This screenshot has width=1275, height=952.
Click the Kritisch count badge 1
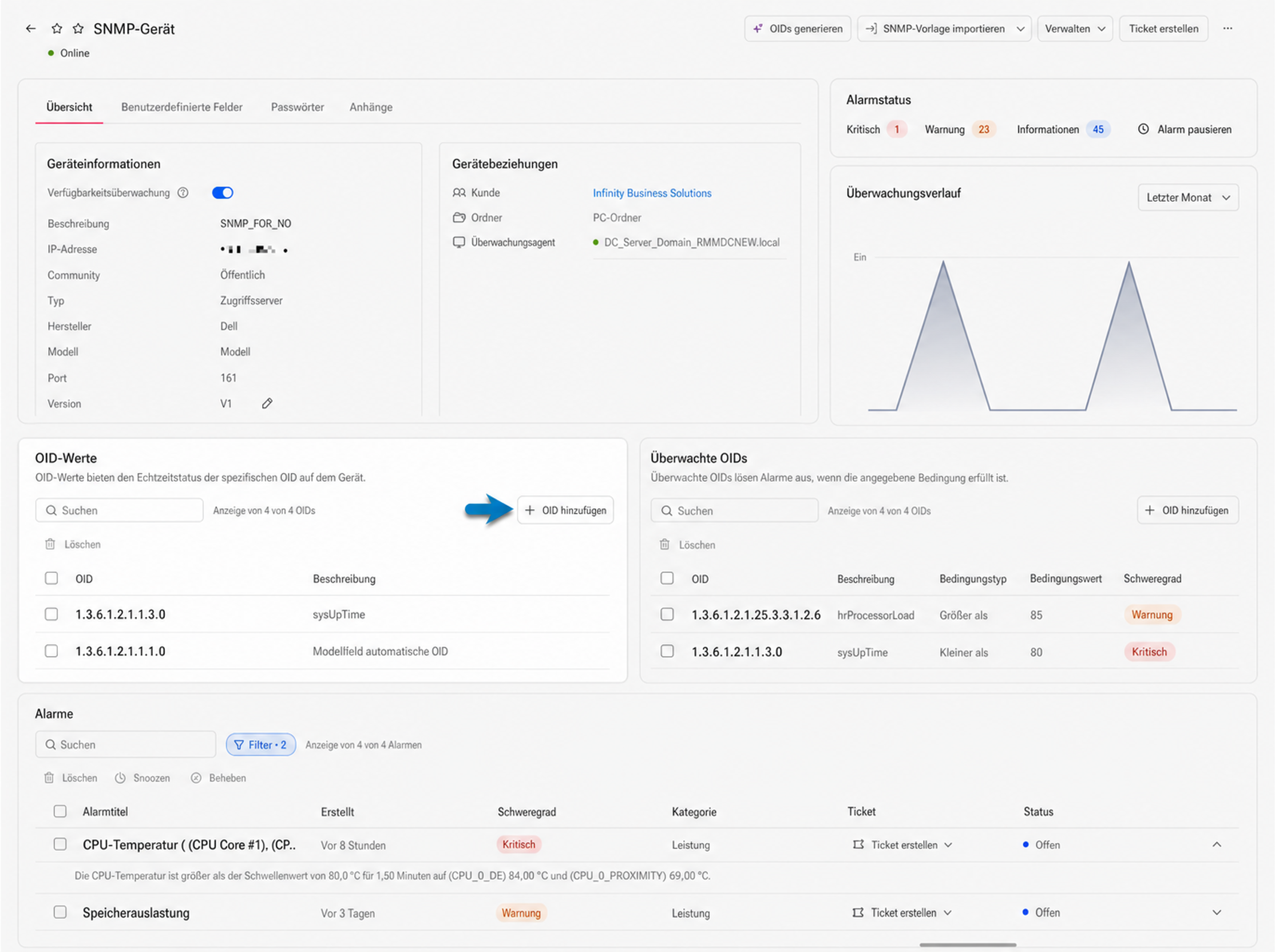[x=896, y=129]
